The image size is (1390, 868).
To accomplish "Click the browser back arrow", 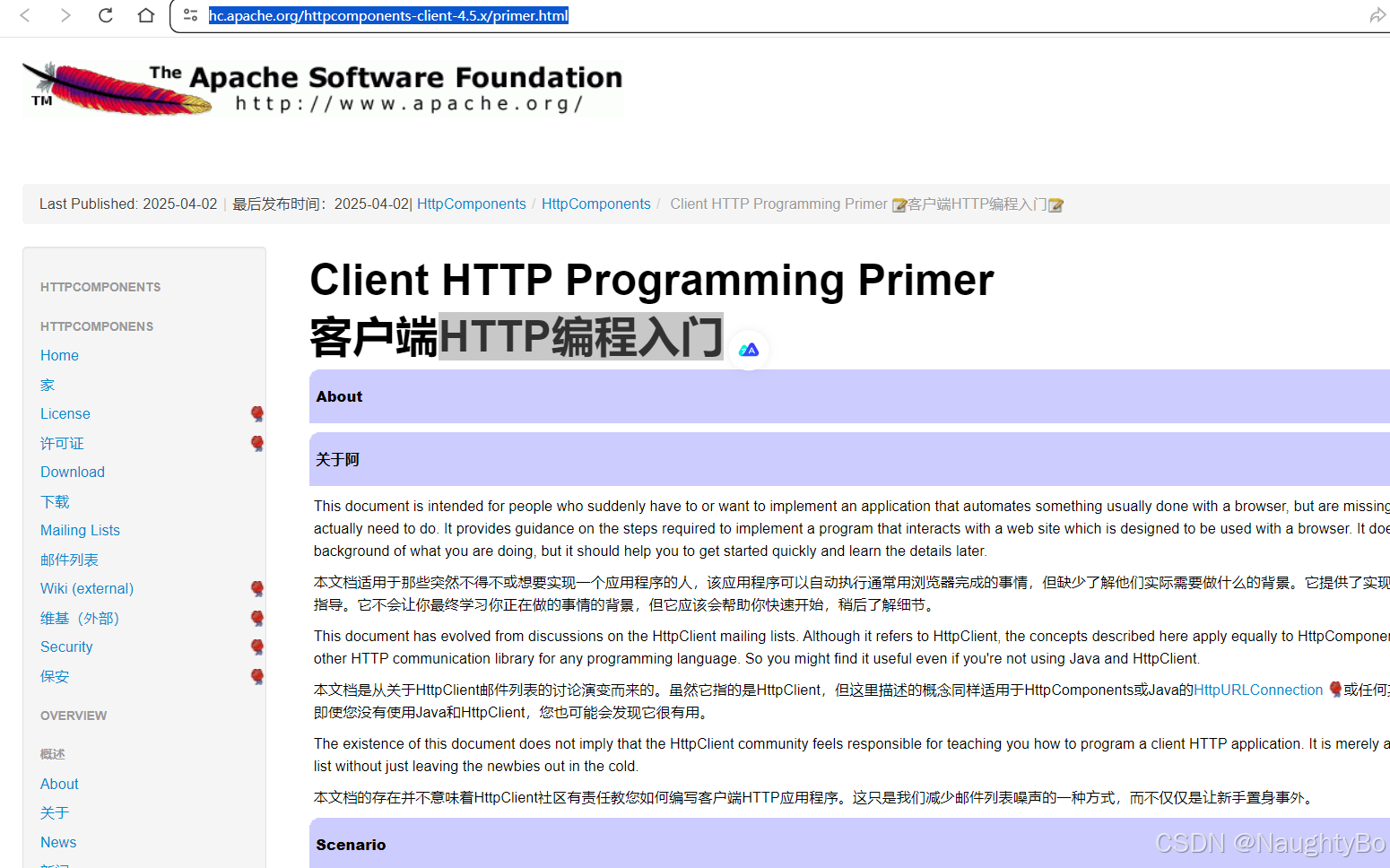I will (25, 15).
